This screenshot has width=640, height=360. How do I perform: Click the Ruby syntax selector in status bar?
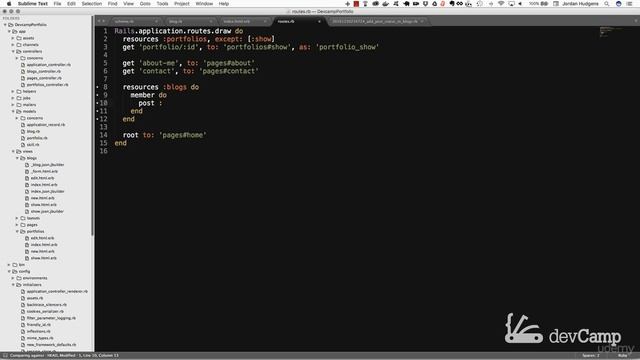click(x=622, y=356)
